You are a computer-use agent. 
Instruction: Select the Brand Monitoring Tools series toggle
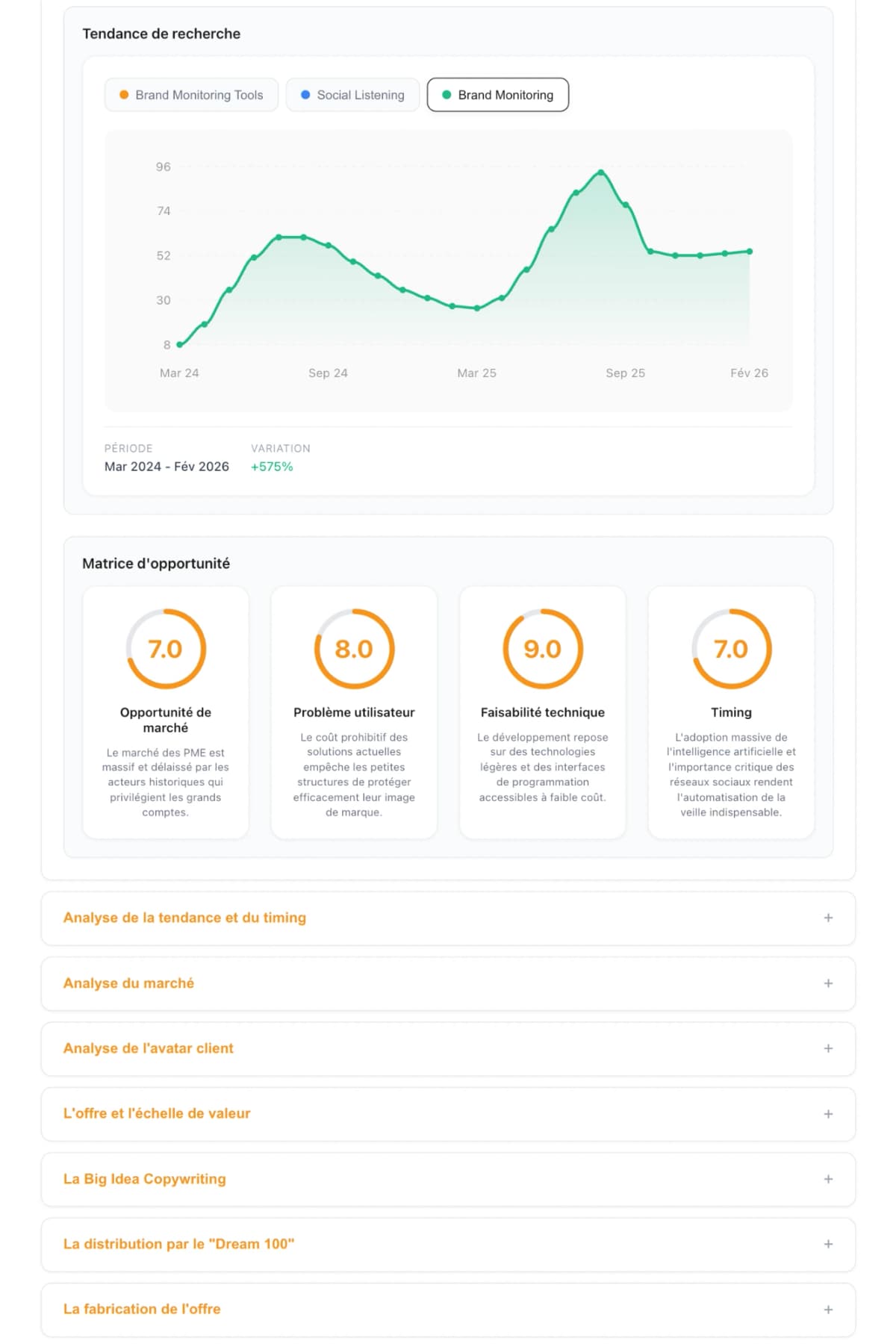(x=191, y=95)
